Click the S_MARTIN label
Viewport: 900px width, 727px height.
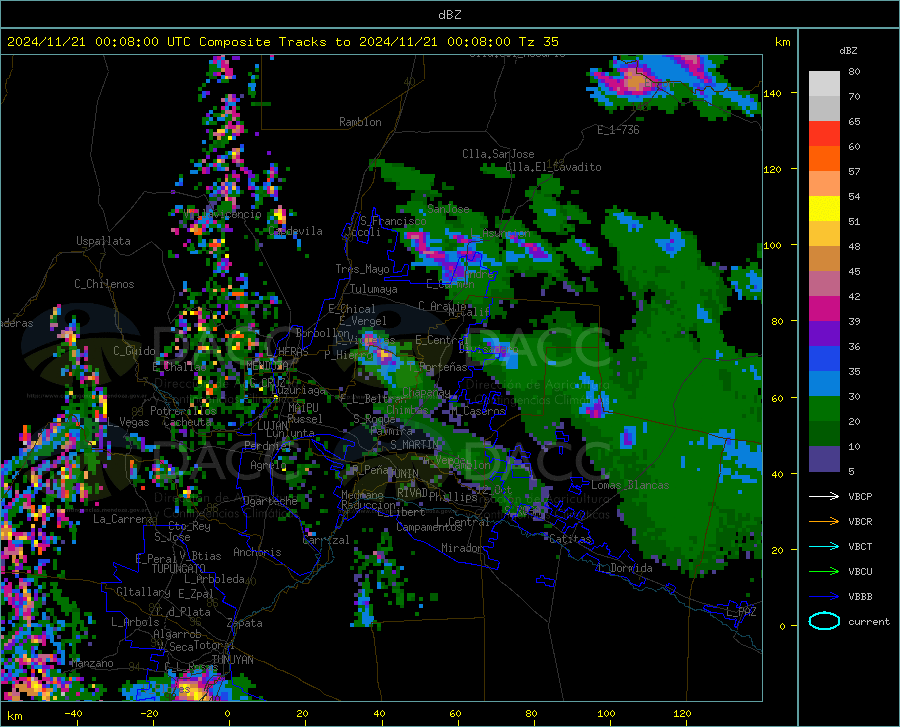click(414, 445)
